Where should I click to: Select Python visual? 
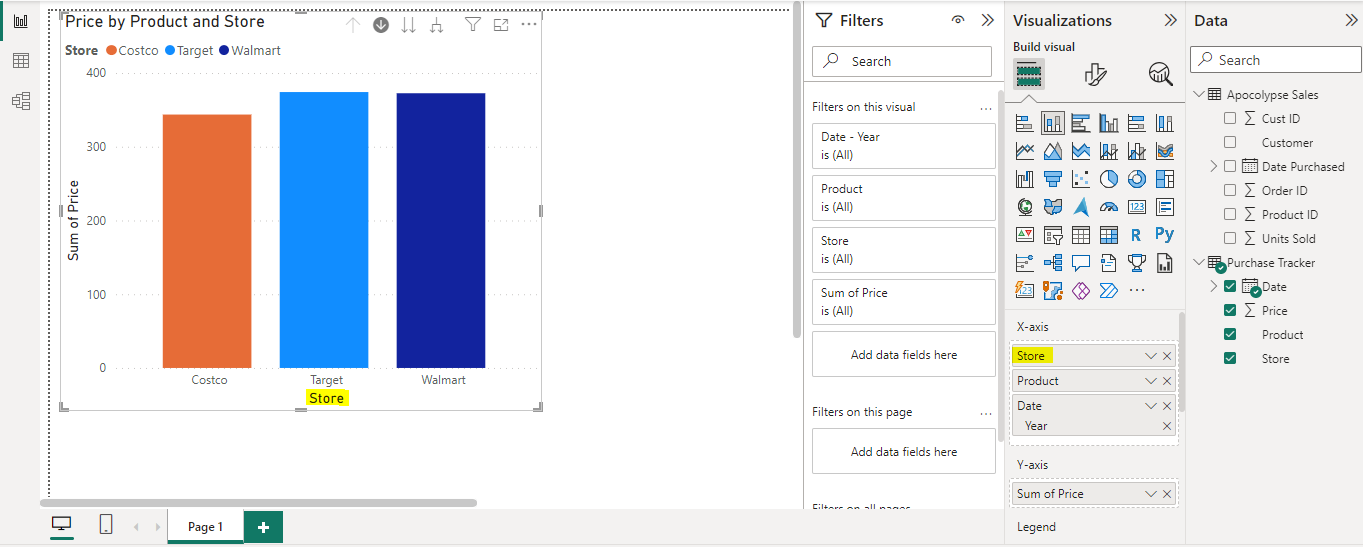[x=1164, y=234]
